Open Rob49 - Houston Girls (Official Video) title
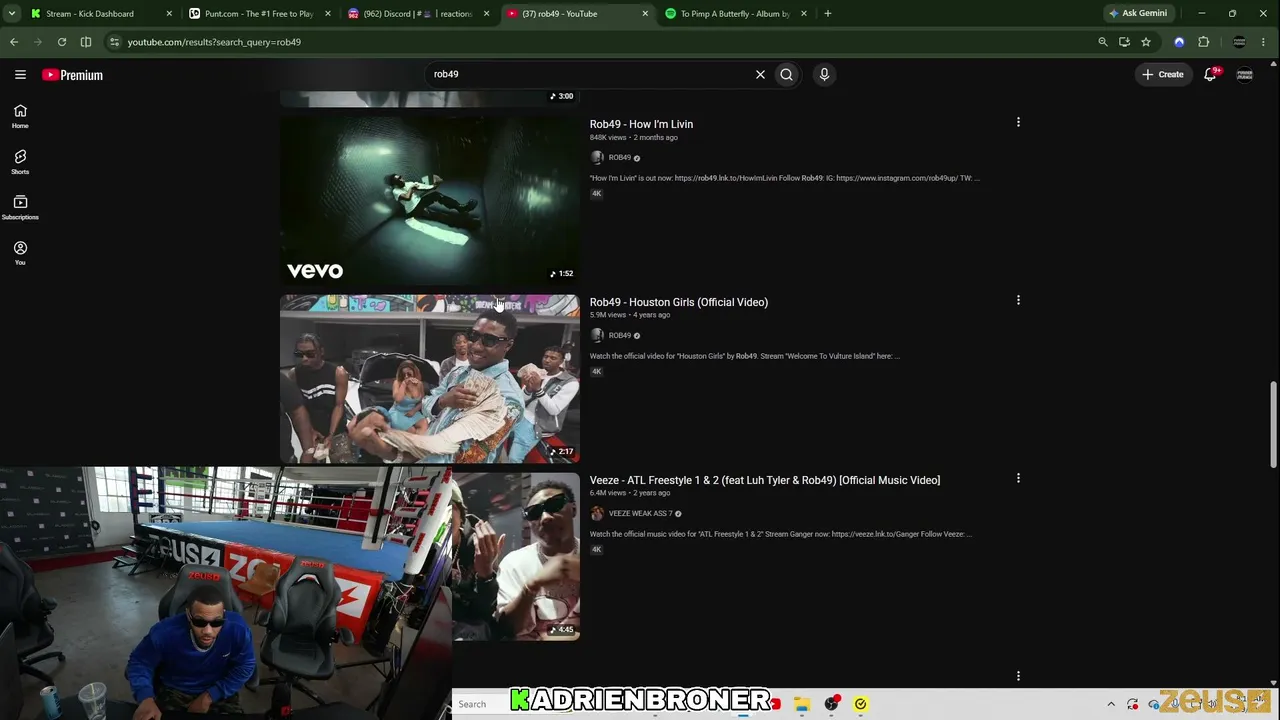 tap(678, 302)
